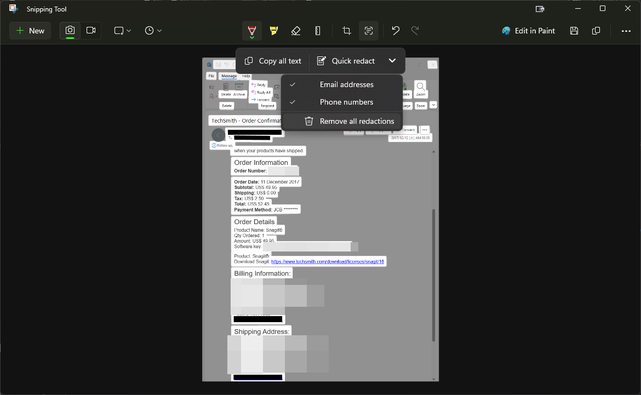Screen dimensions: 641x395
Task: Toggle the Text actions button
Action: [x=368, y=31]
